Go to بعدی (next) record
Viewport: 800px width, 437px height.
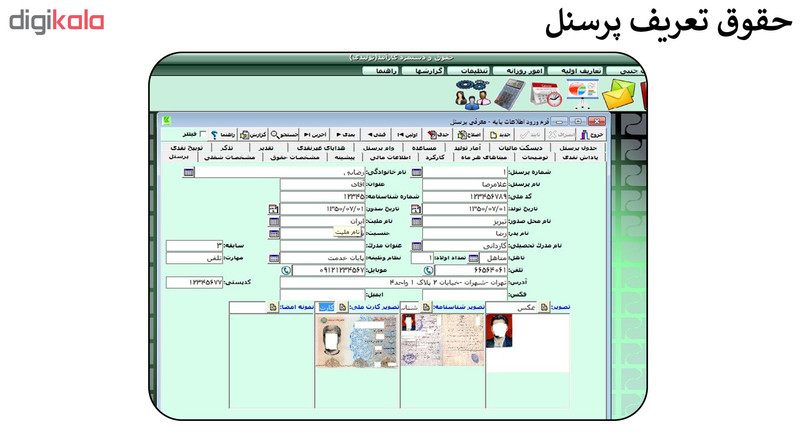[x=345, y=135]
